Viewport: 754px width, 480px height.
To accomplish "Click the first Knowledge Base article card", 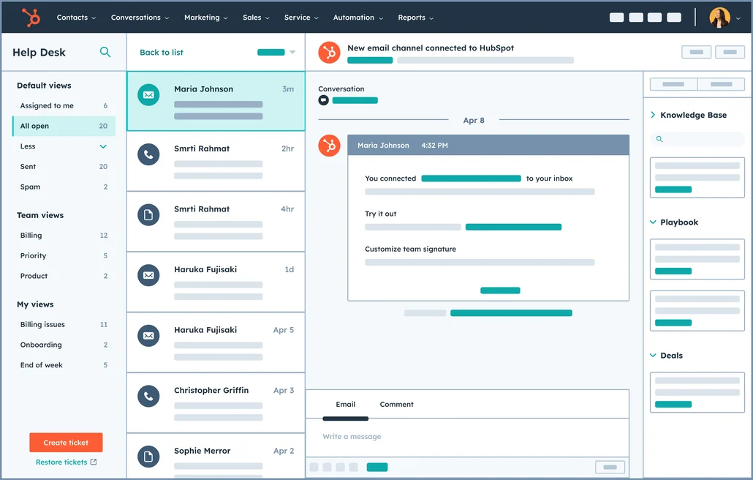I will pyautogui.click(x=697, y=177).
